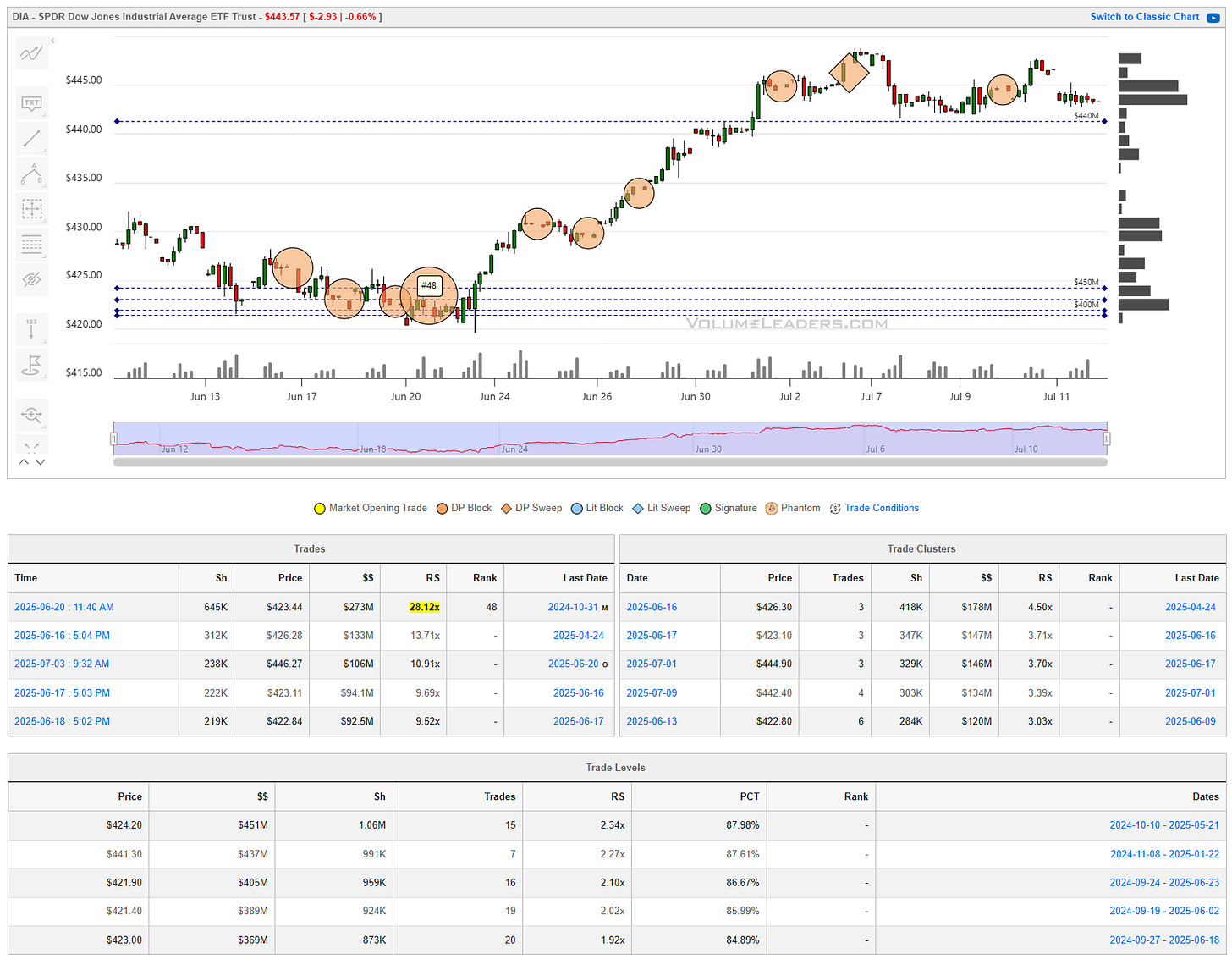Open trade 2025-06-18 : 5:02 PM
This screenshot has height=959, width=1232.
tap(62, 721)
